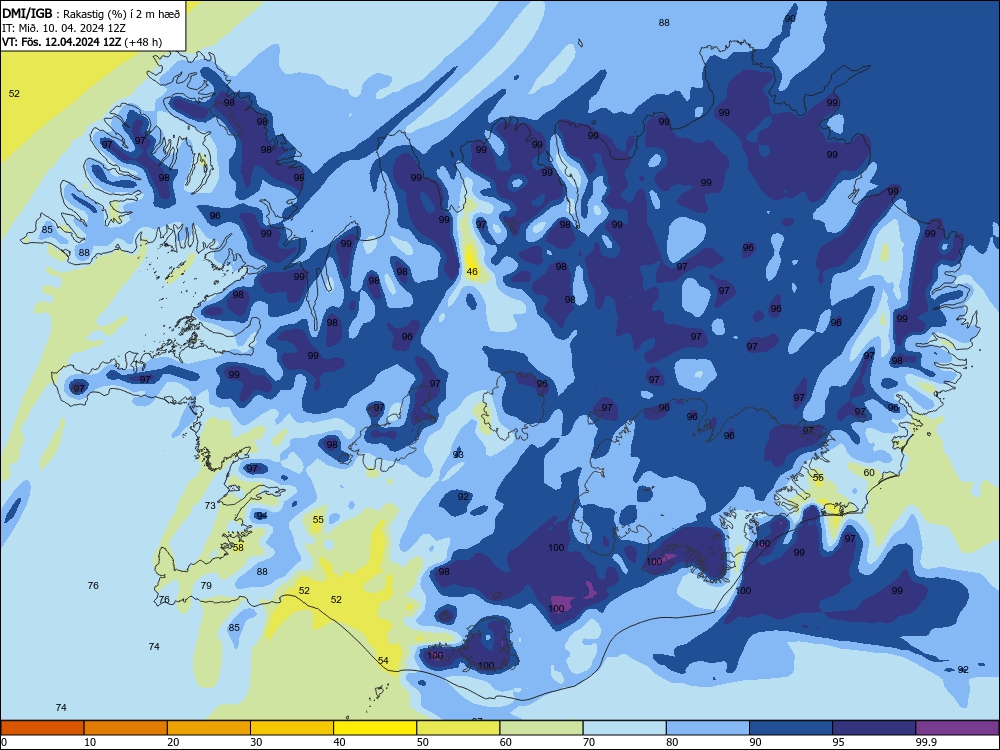Click the purple legend swatch above 99.9
This screenshot has height=750, width=1000.
tap(957, 728)
